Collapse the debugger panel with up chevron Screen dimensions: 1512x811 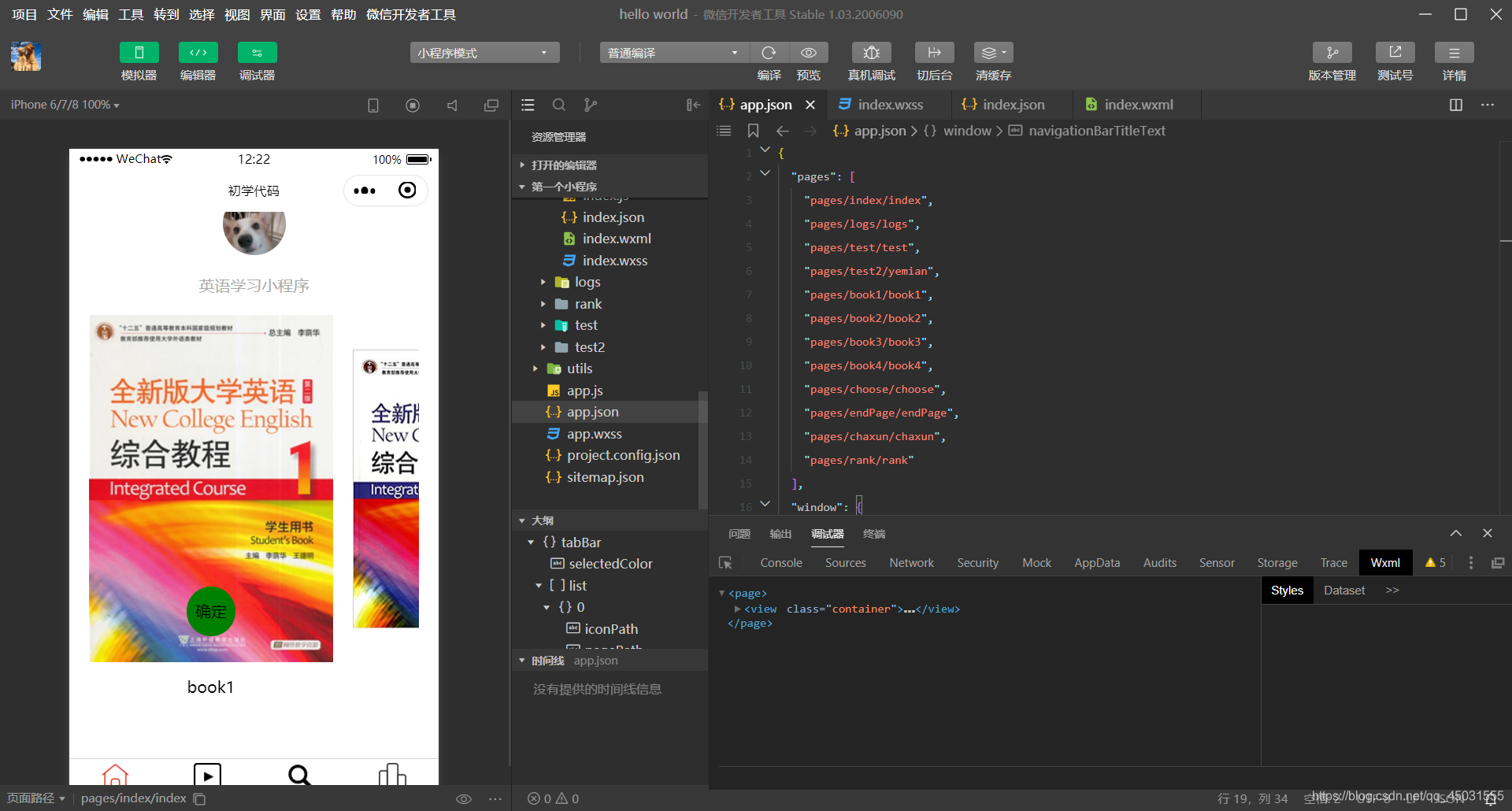[x=1456, y=533]
